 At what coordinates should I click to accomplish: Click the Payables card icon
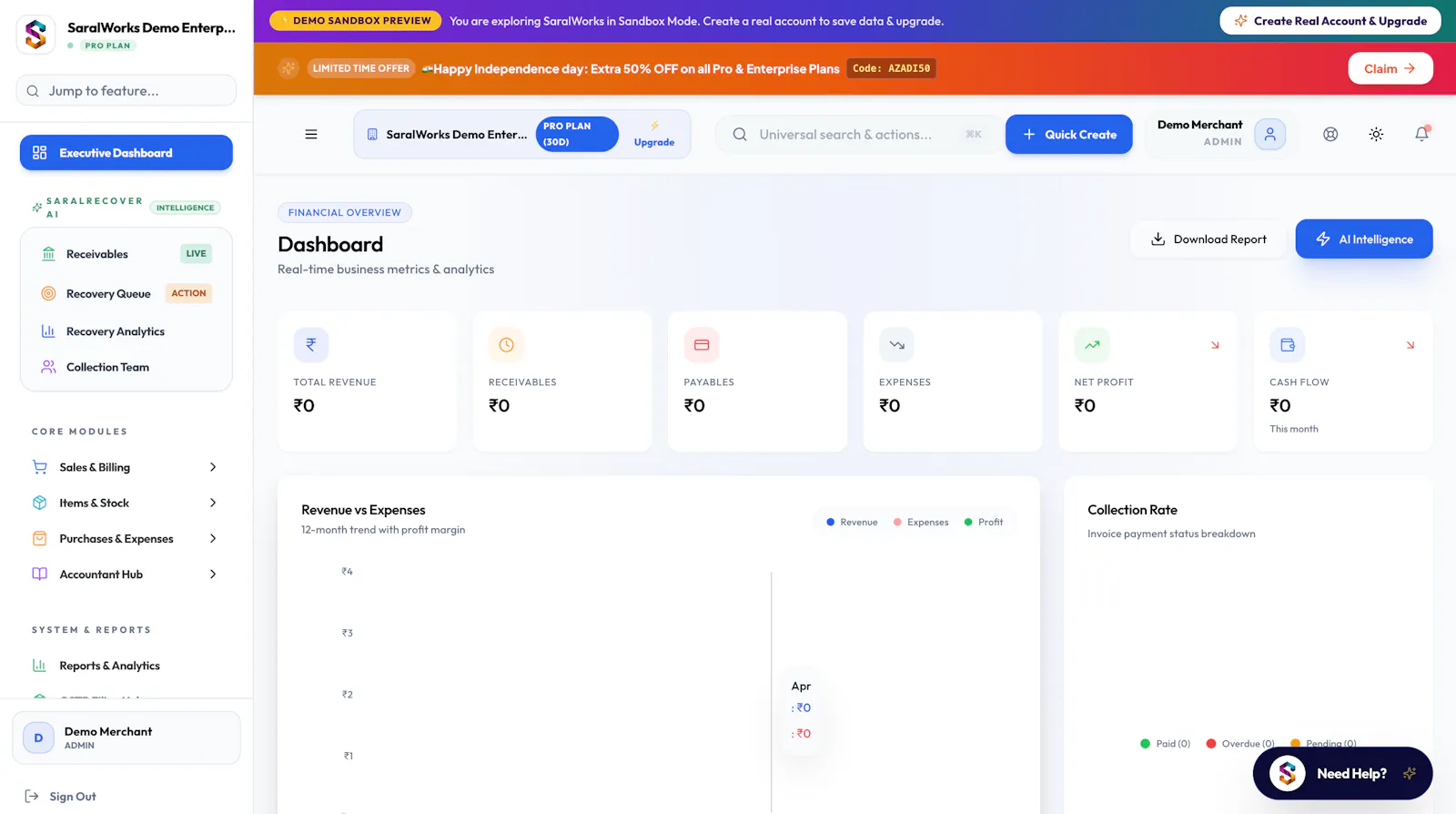[702, 345]
